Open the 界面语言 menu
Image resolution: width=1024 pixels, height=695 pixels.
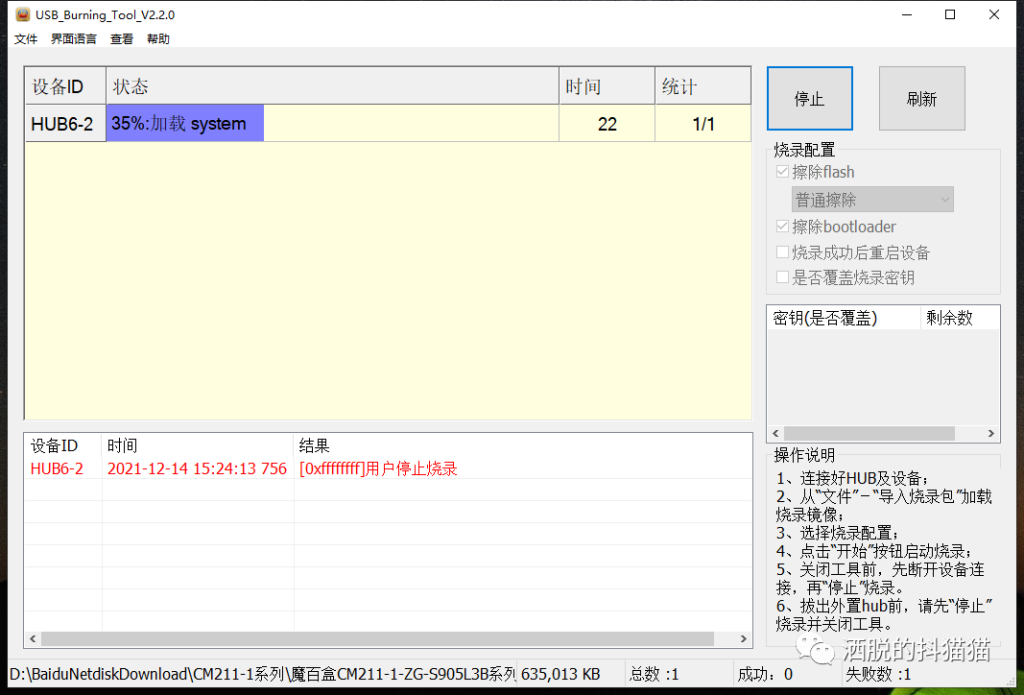click(x=74, y=39)
